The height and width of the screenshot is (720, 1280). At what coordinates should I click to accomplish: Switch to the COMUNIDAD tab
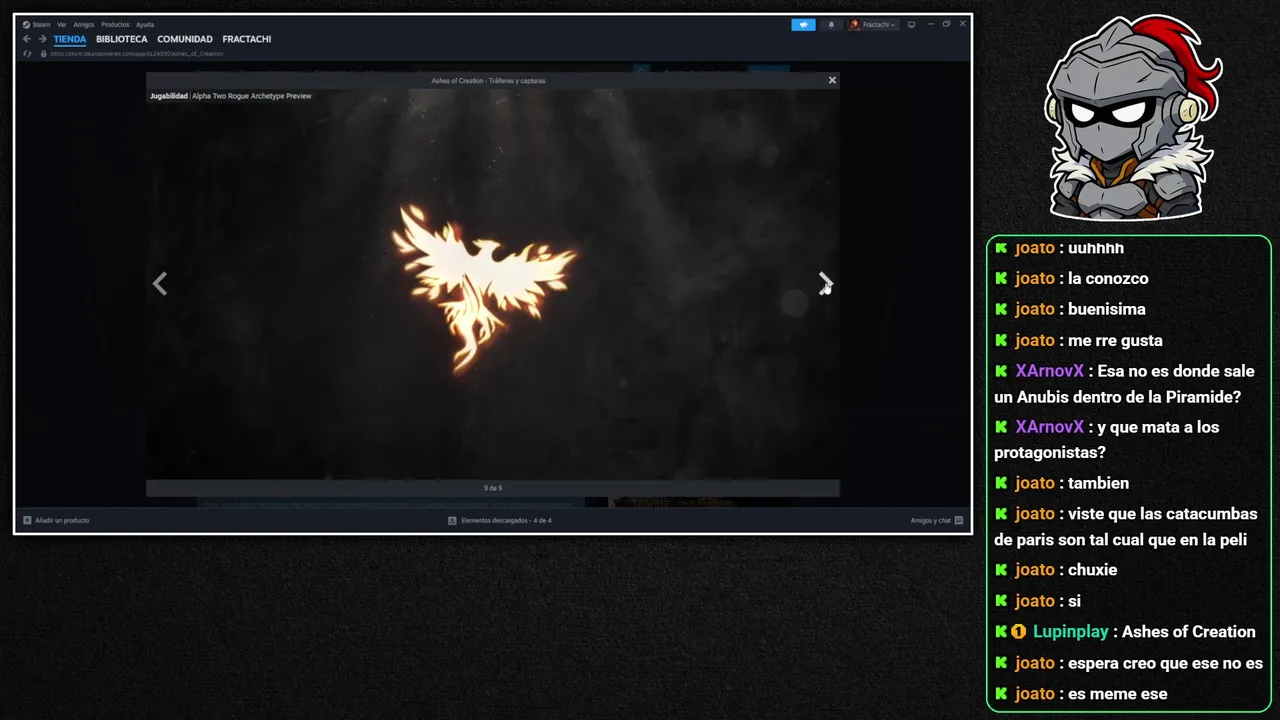tap(185, 39)
